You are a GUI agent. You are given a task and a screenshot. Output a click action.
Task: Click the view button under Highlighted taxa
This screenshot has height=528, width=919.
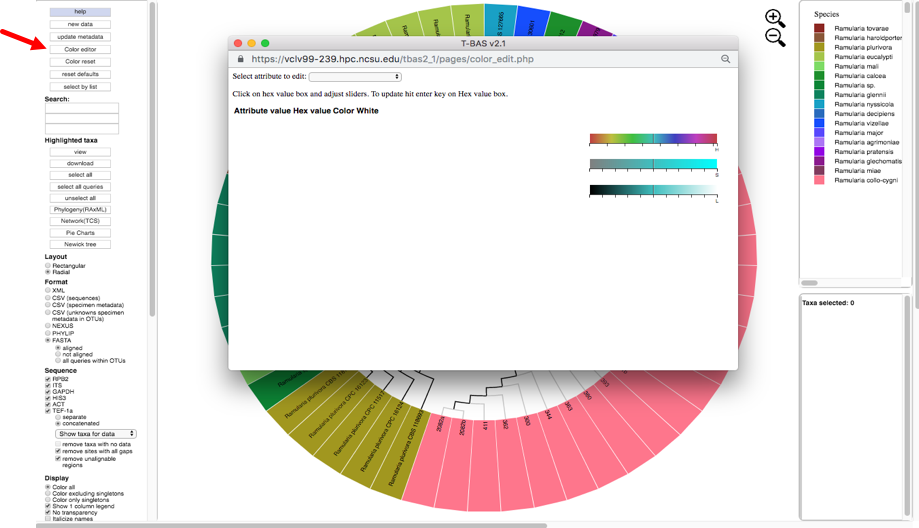pyautogui.click(x=80, y=152)
